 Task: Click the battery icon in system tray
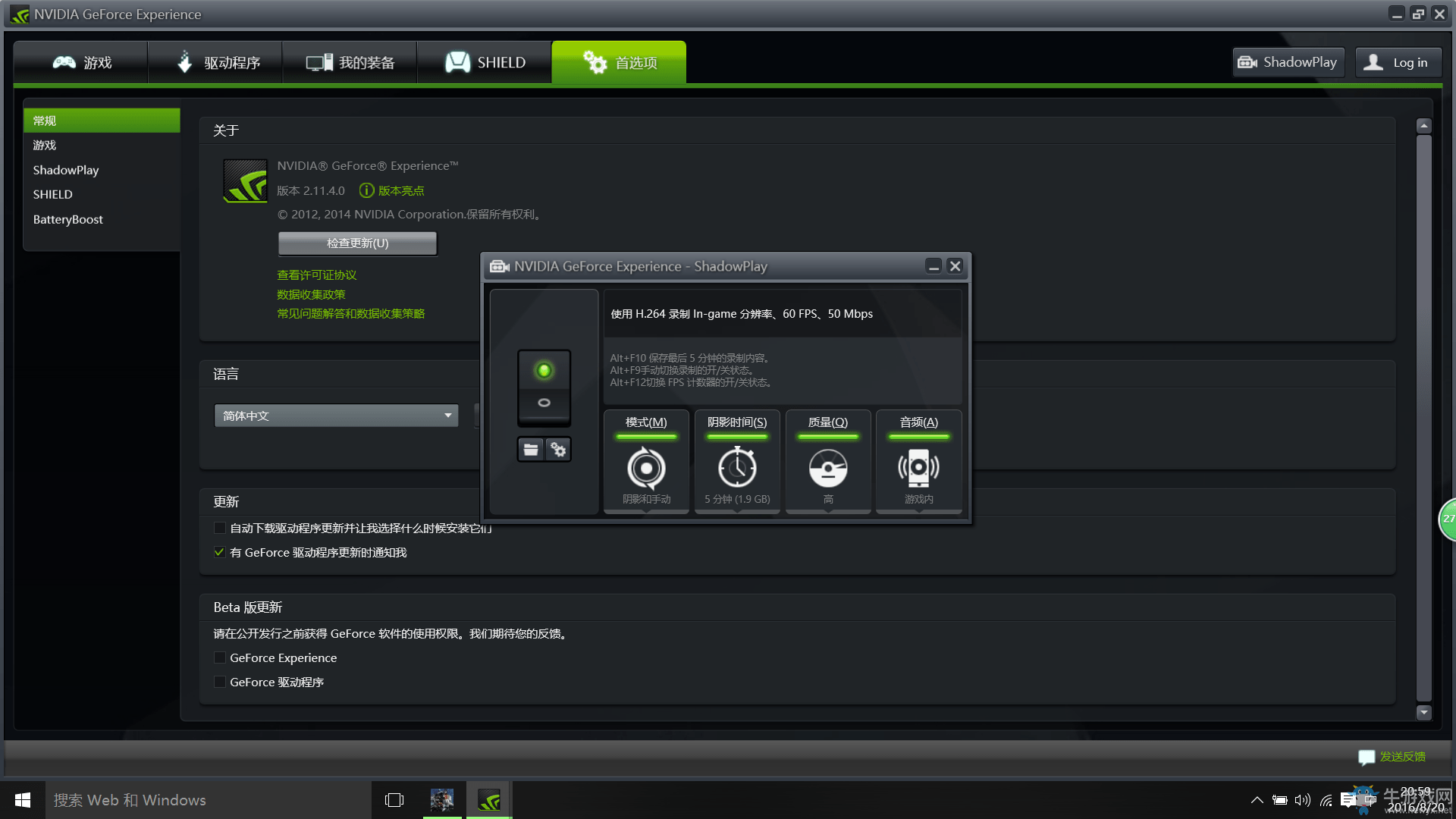[x=1280, y=800]
